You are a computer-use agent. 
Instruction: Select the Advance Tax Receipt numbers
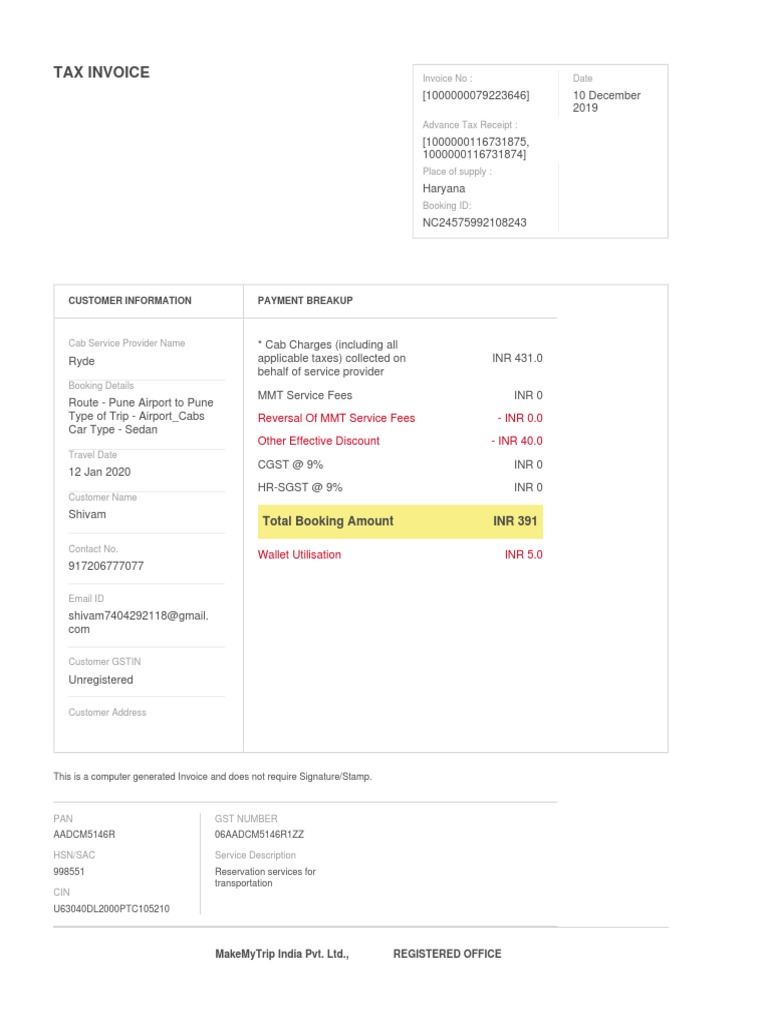pyautogui.click(x=475, y=148)
